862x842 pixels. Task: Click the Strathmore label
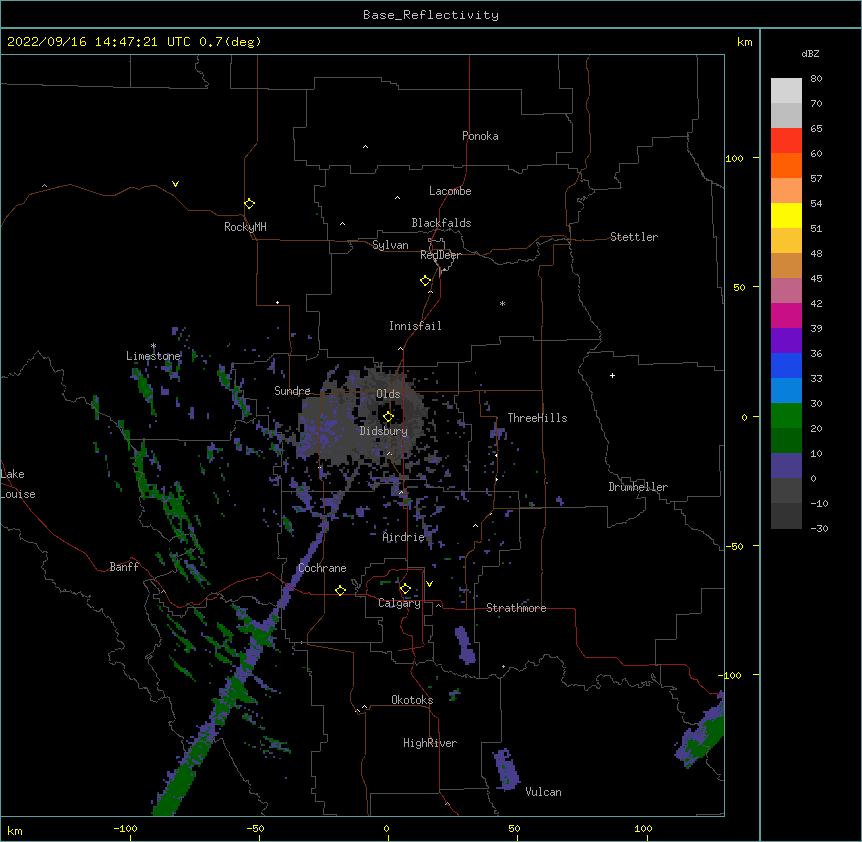(516, 608)
